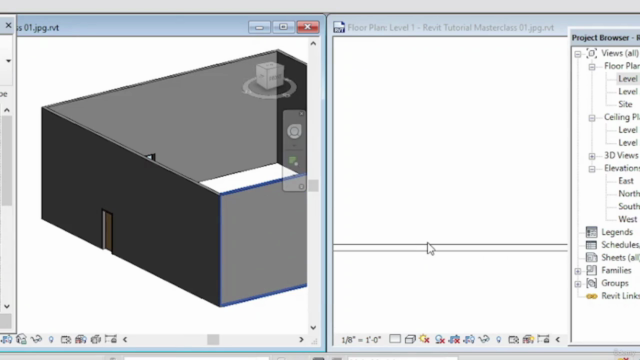Click Show Analytical Model icon in floor plan view
This screenshot has height=360, width=640.
(x=528, y=339)
